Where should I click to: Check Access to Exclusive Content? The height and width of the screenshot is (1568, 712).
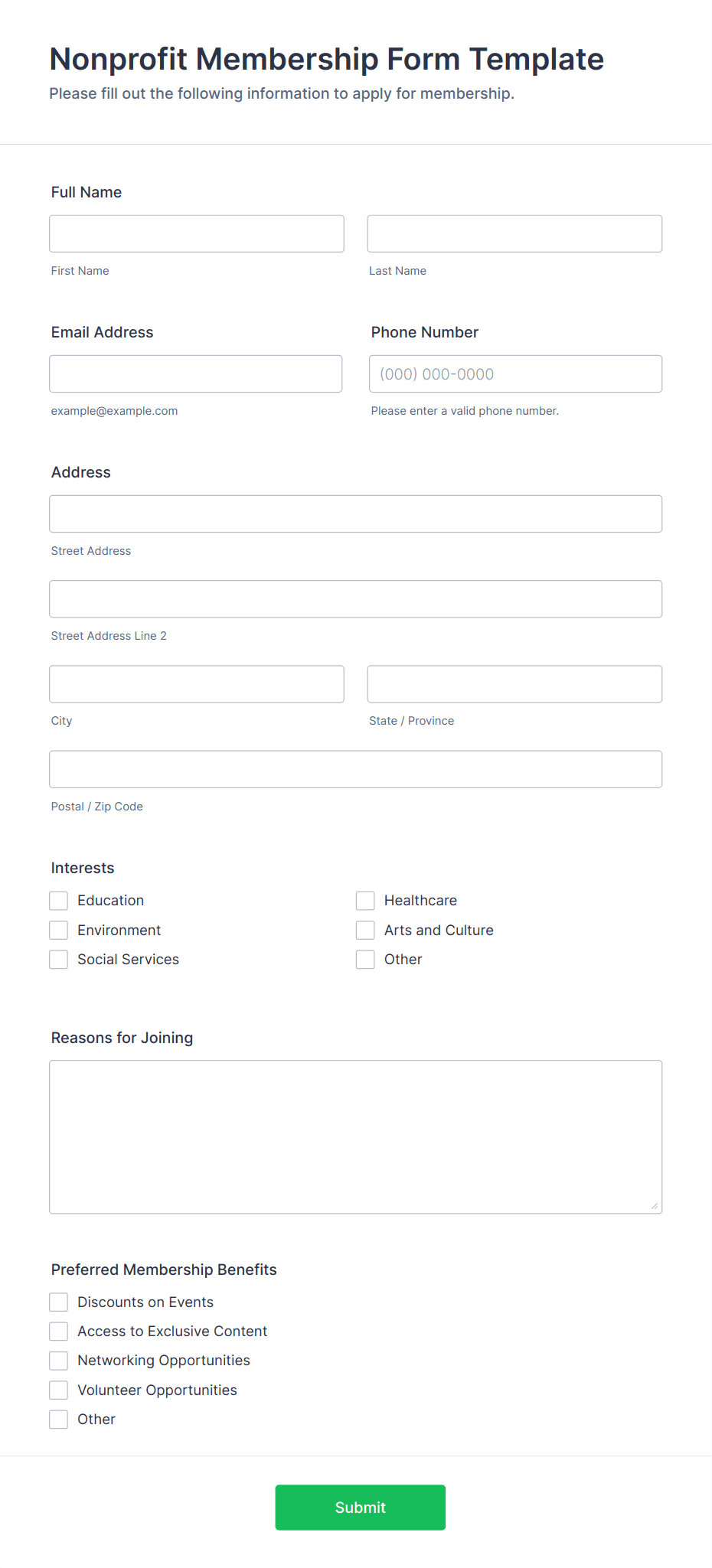[58, 1331]
